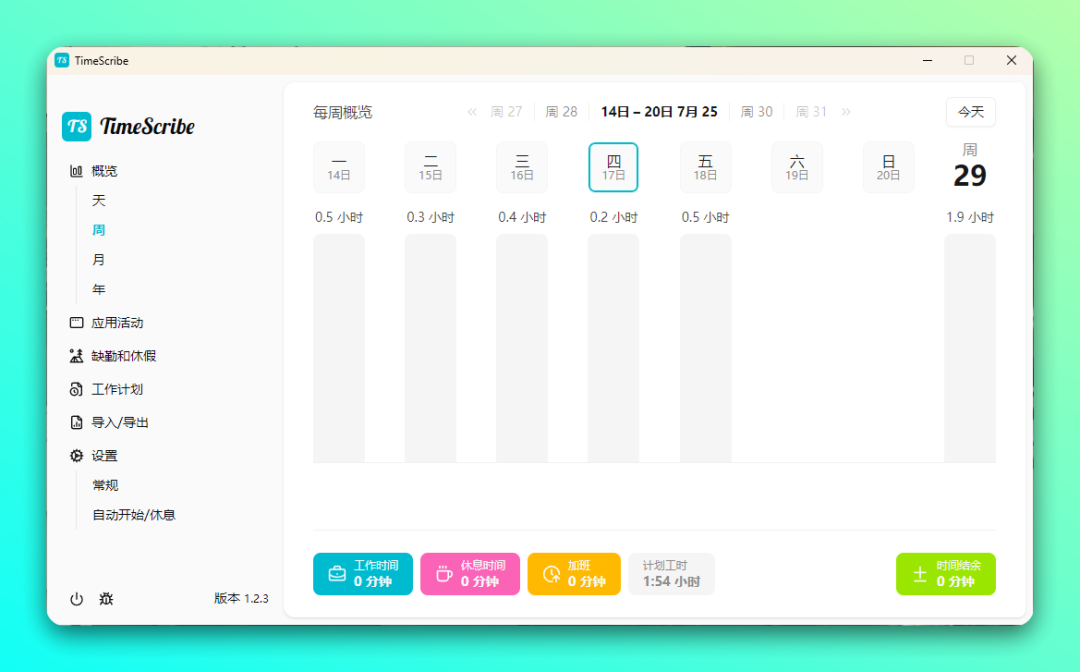Click the overview bar chart icon
The height and width of the screenshot is (672, 1080).
[76, 171]
